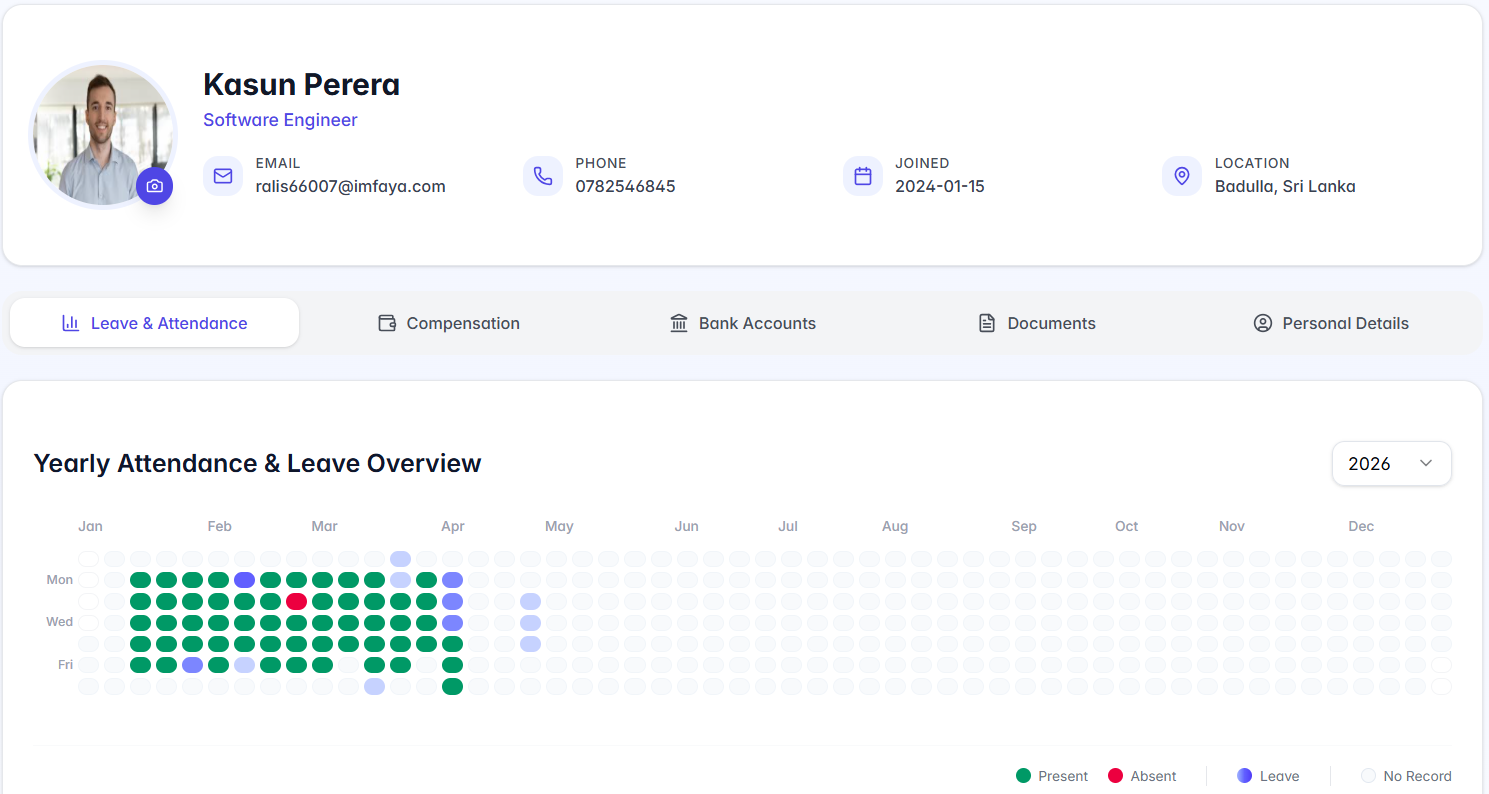The height and width of the screenshot is (794, 1489).
Task: Click the Yearly Attendance & Leave Overview heading
Action: tap(258, 464)
